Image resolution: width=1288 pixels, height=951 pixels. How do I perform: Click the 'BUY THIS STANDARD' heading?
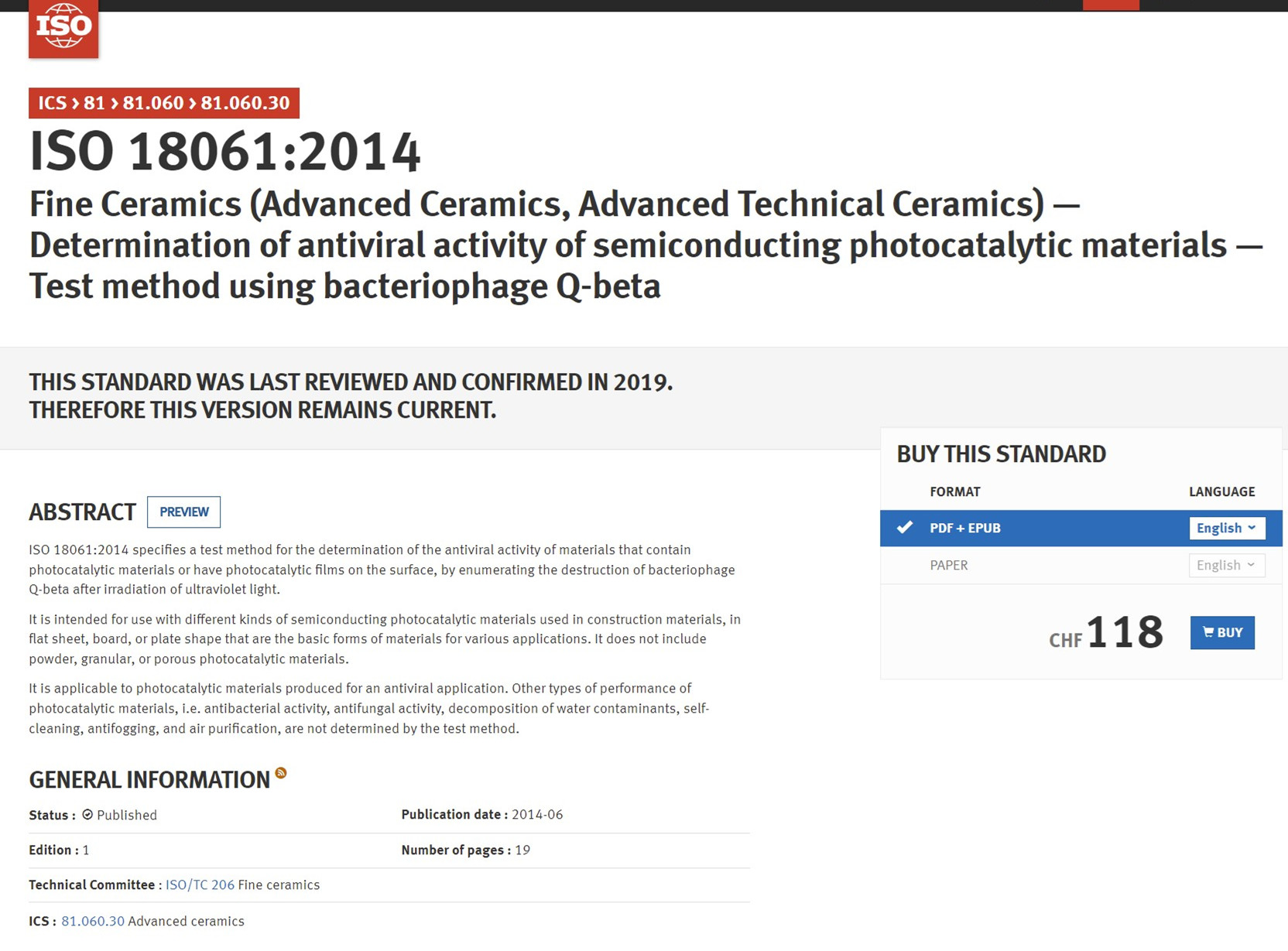1001,453
